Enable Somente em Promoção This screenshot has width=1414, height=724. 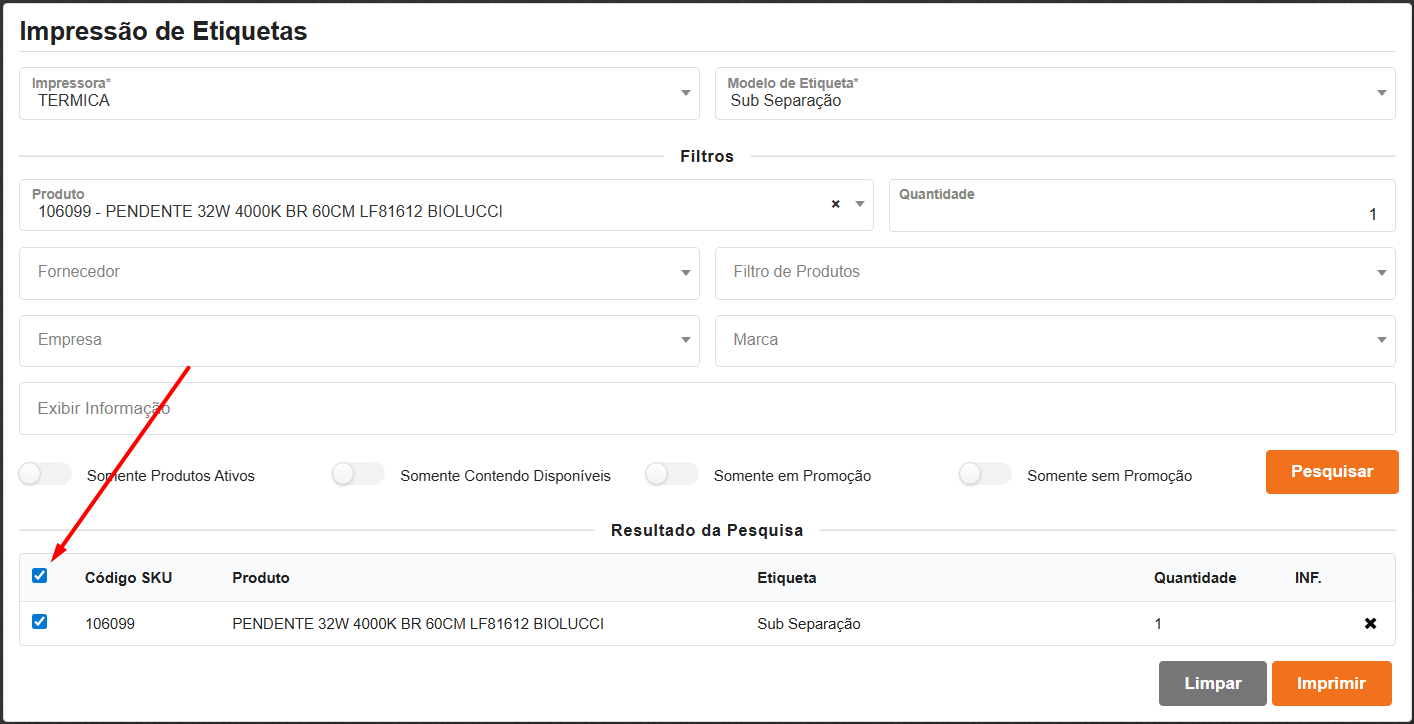tap(671, 475)
